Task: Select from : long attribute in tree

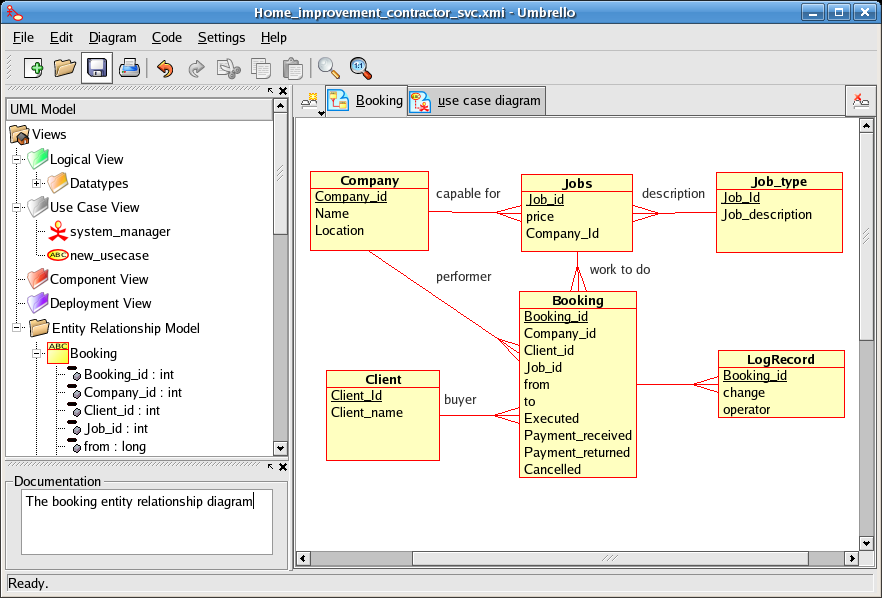Action: (115, 447)
